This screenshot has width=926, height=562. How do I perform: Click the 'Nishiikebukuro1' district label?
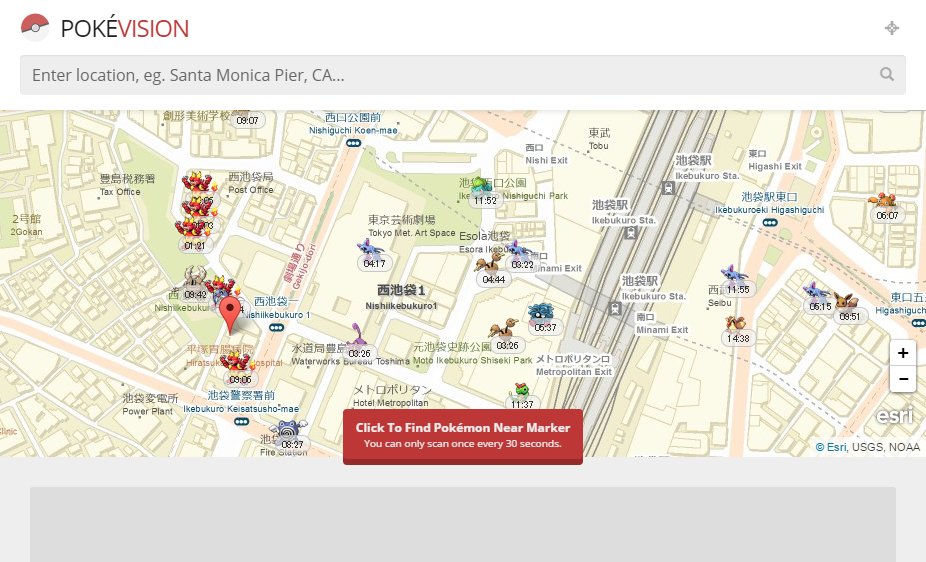coord(401,306)
